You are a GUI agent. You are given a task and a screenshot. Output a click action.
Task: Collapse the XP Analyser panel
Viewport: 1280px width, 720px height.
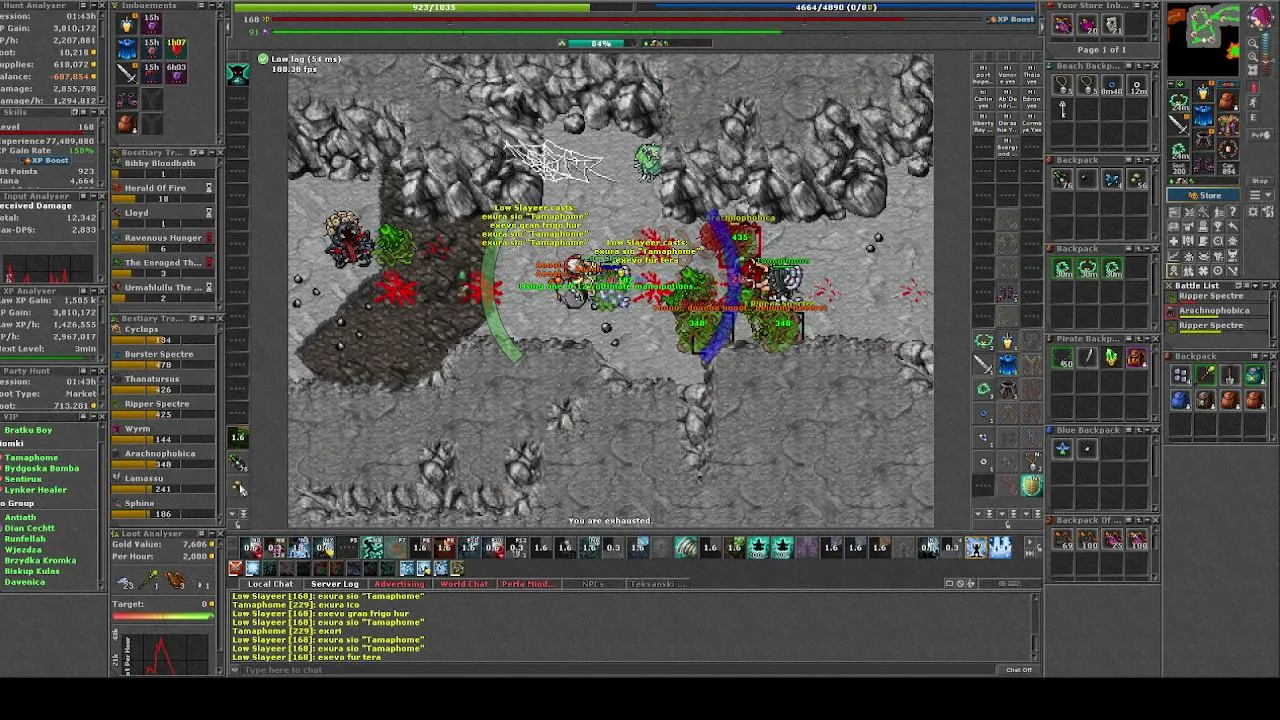tap(93, 291)
